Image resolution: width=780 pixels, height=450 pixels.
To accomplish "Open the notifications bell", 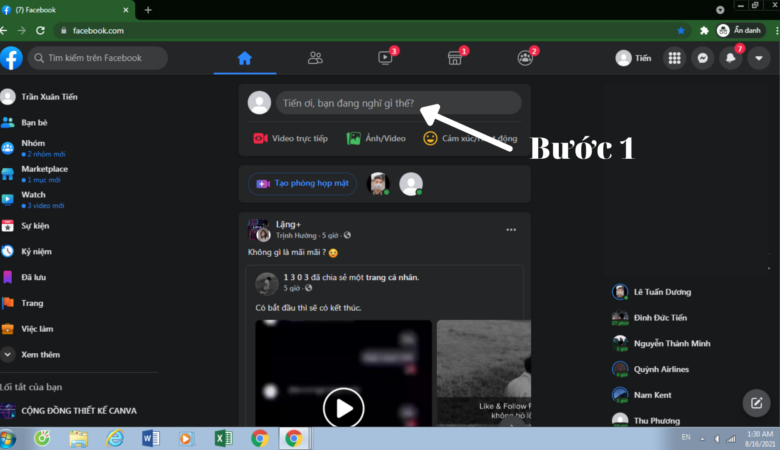I will (730, 58).
